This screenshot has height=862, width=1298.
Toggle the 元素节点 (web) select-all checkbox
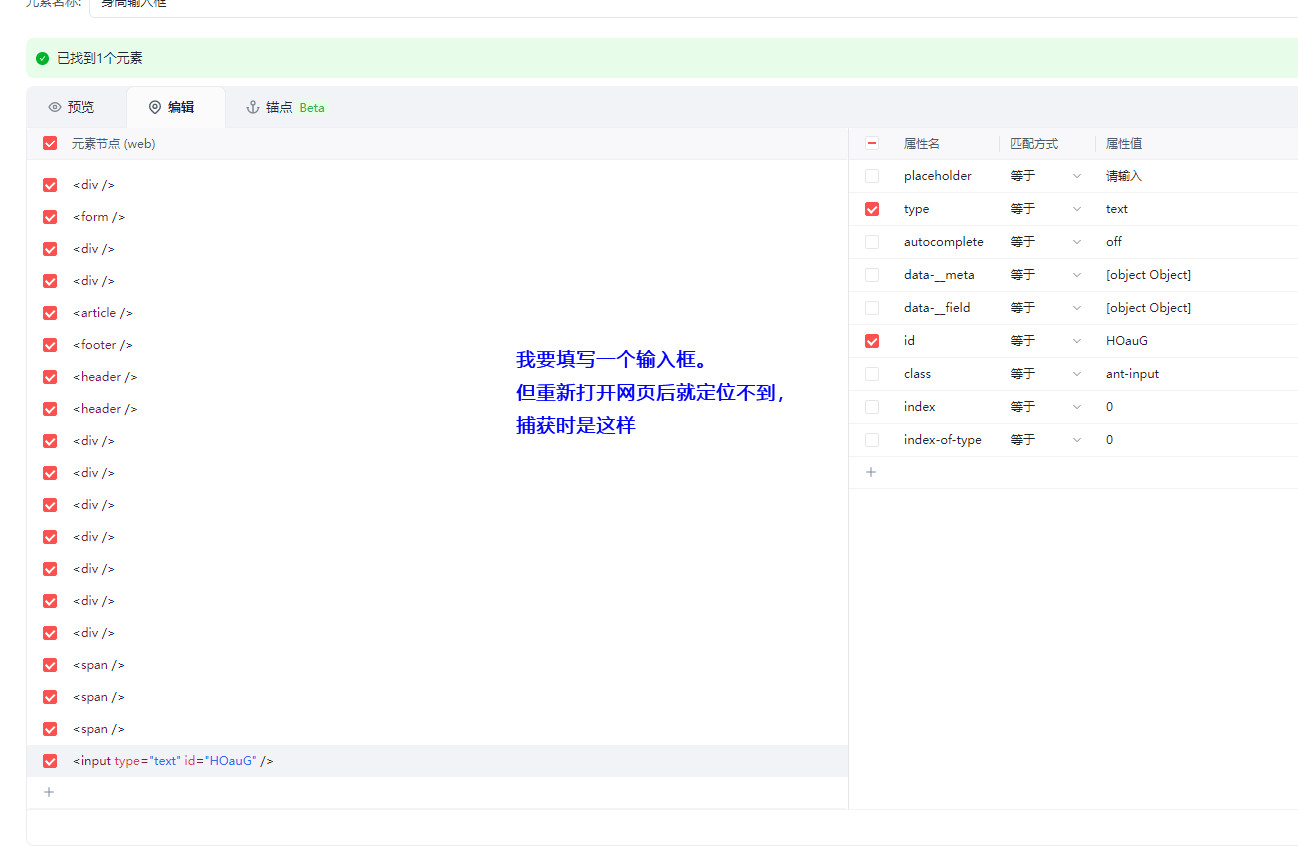[50, 143]
